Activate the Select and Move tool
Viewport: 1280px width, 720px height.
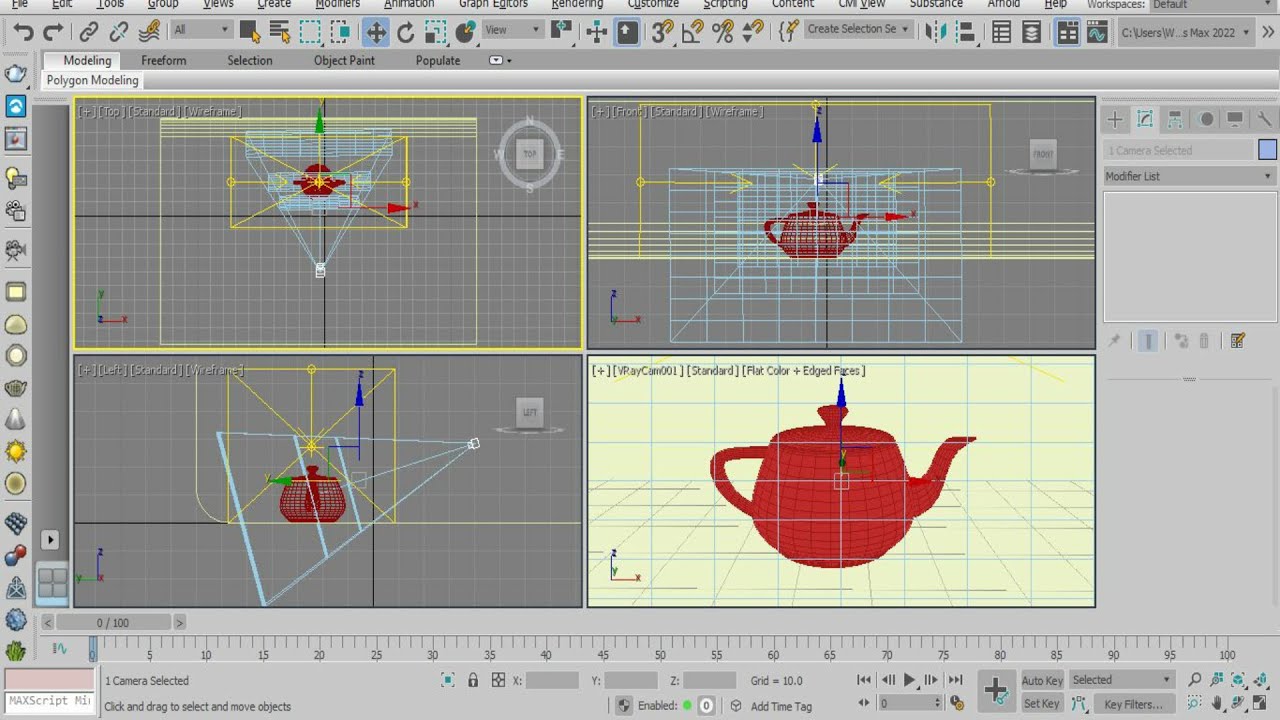375,32
